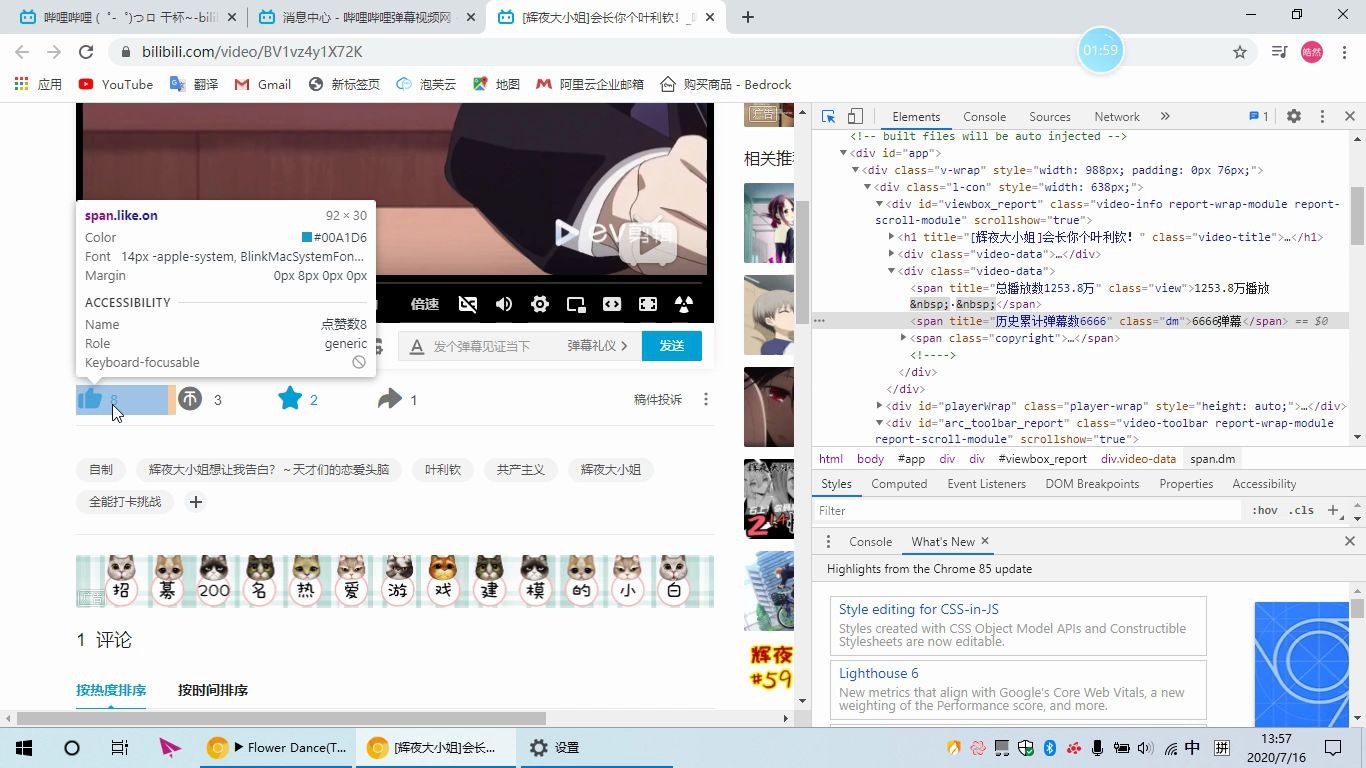This screenshot has width=1366, height=768.
Task: Open the Event Listeners tab
Action: coord(987,484)
